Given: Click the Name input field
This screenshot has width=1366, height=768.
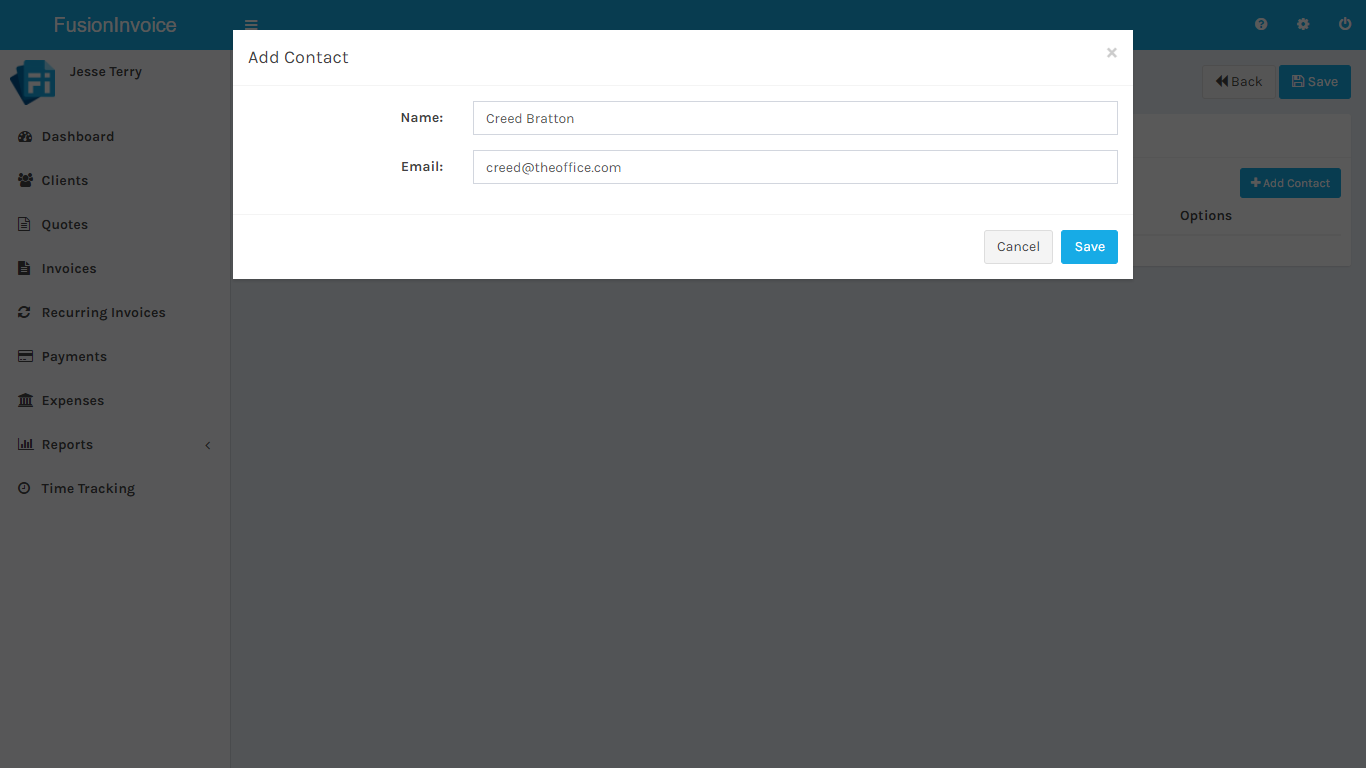Looking at the screenshot, I should [795, 118].
